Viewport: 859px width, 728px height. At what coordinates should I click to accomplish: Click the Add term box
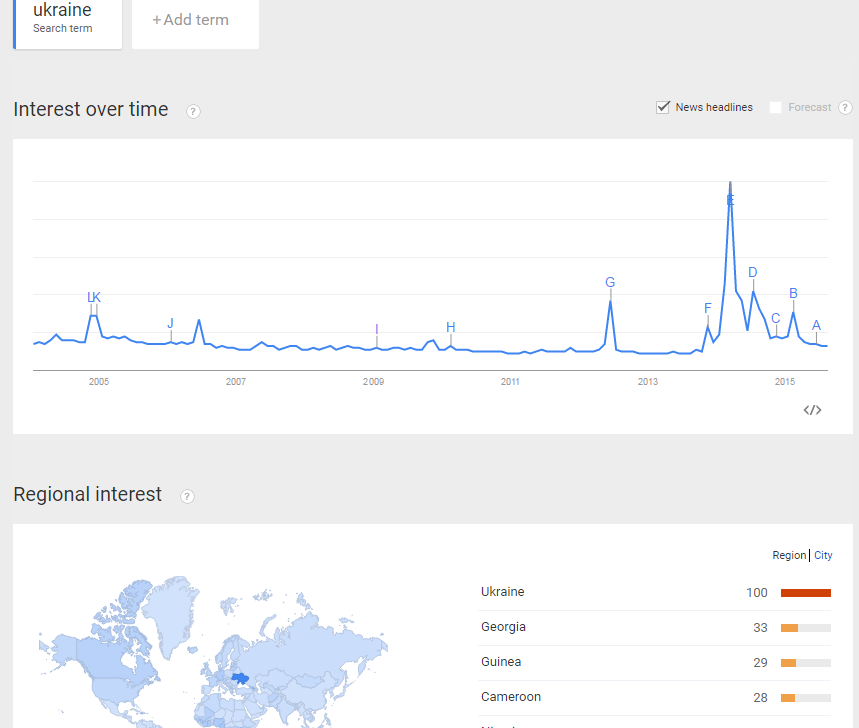coord(195,21)
